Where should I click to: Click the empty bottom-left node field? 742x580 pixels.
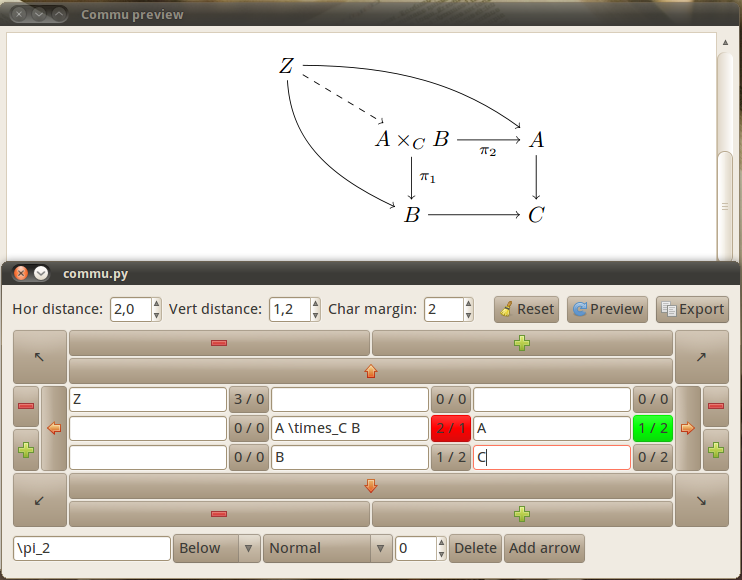148,457
